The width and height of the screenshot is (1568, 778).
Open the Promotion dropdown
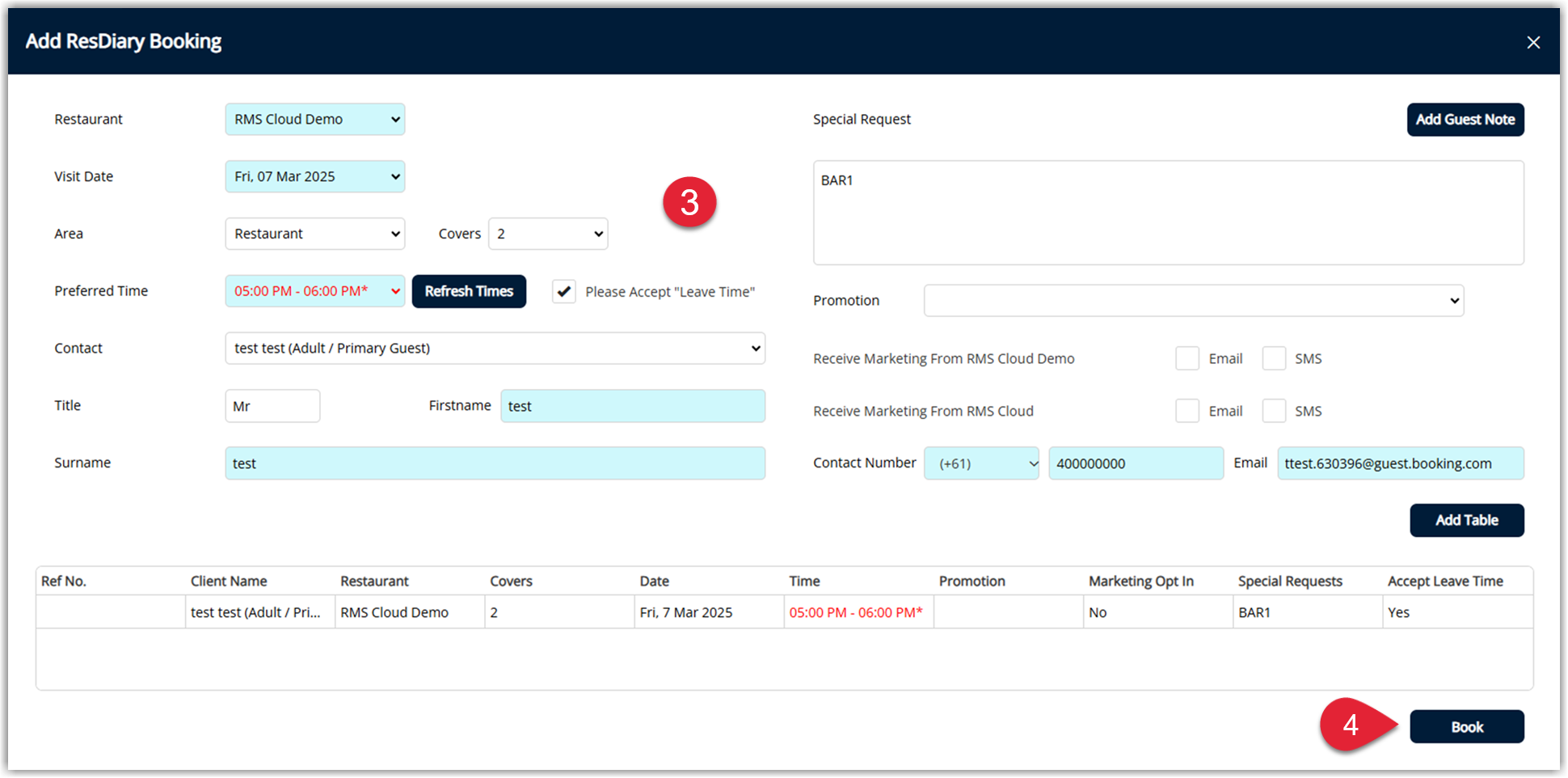tap(1194, 301)
